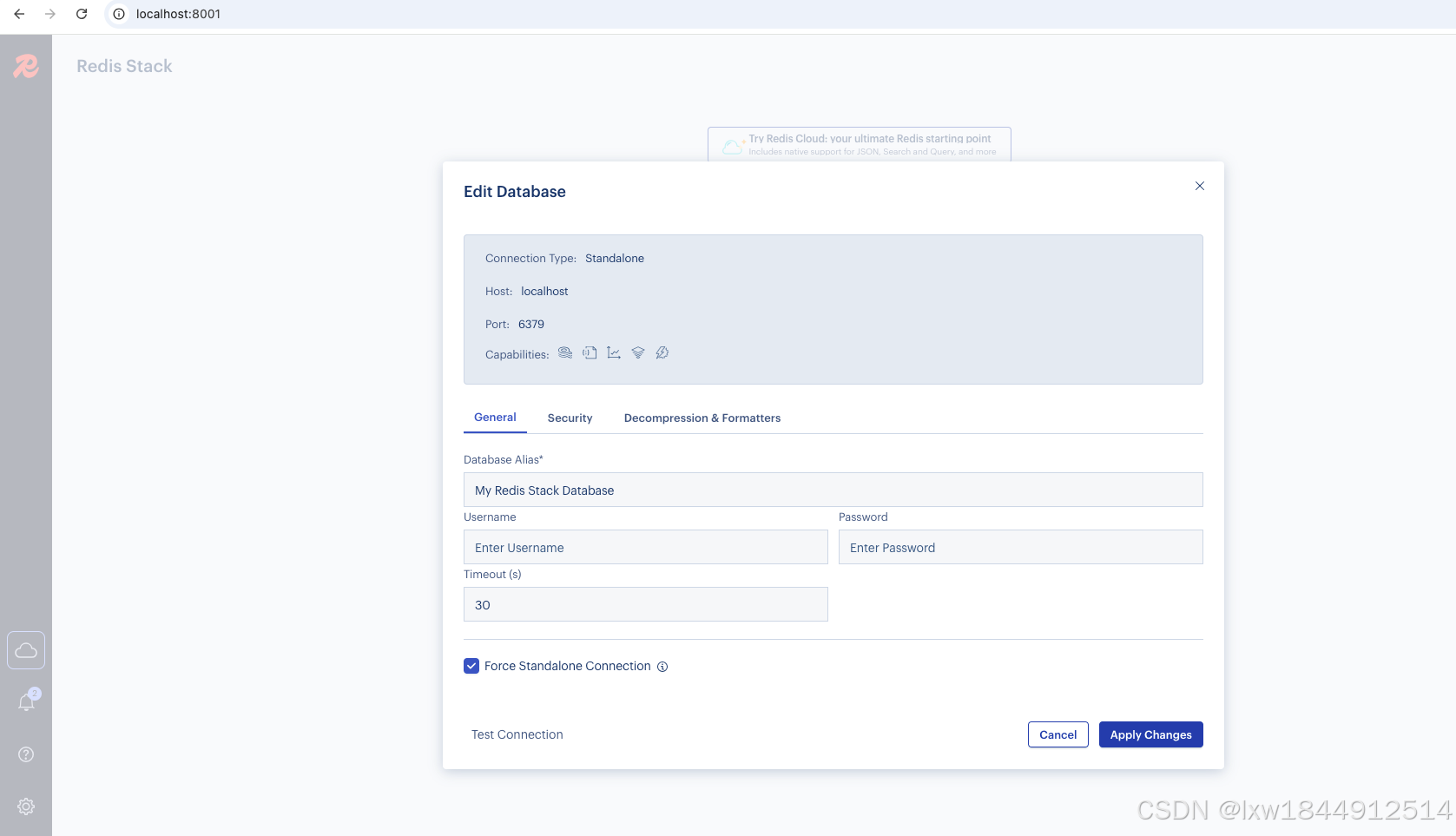Image resolution: width=1456 pixels, height=836 pixels.
Task: Uncheck Force Standalone Connection checkbox
Action: click(x=471, y=666)
